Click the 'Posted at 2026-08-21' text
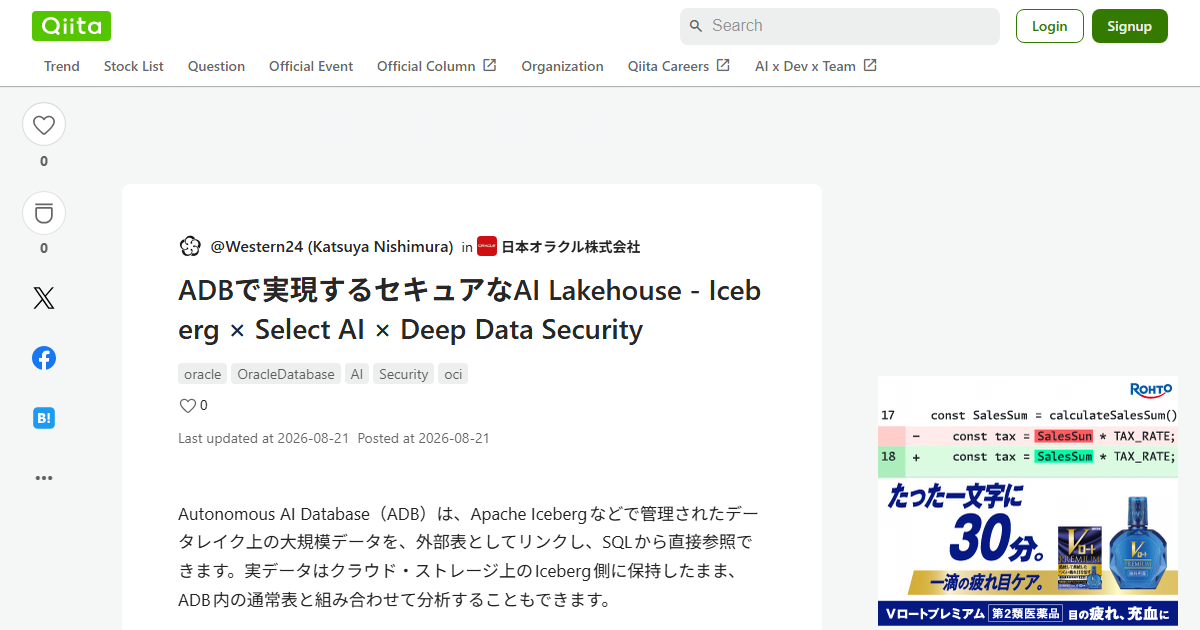This screenshot has height=630, width=1200. pos(424,438)
